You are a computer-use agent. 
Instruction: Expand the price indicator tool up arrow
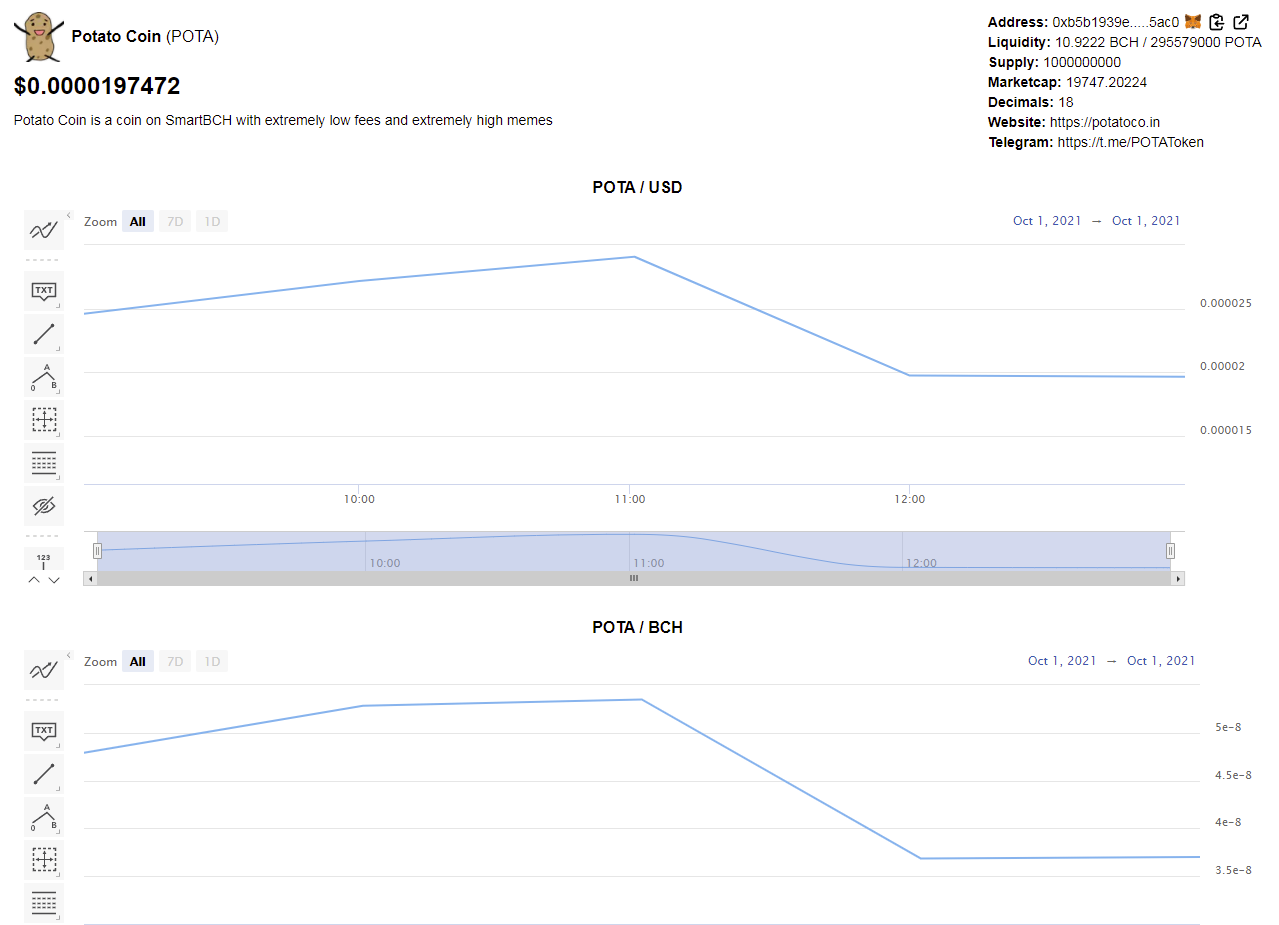pyautogui.click(x=34, y=579)
